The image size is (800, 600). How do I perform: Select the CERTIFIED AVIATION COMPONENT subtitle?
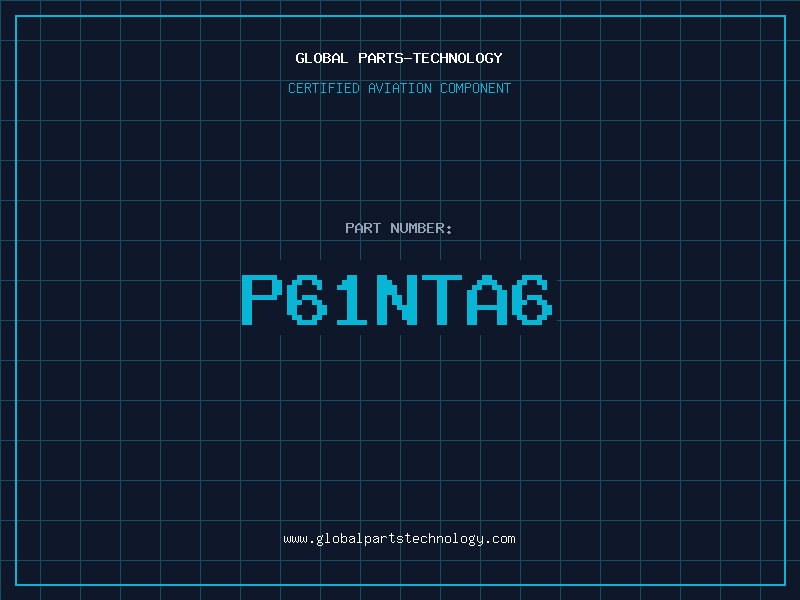399,88
